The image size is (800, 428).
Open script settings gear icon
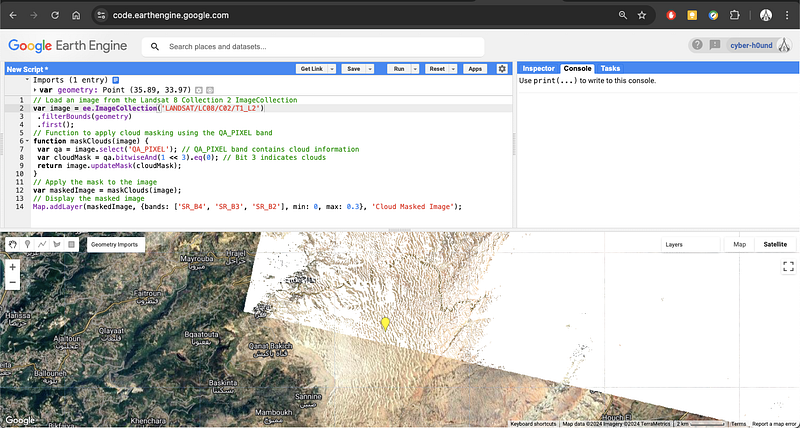tap(502, 69)
